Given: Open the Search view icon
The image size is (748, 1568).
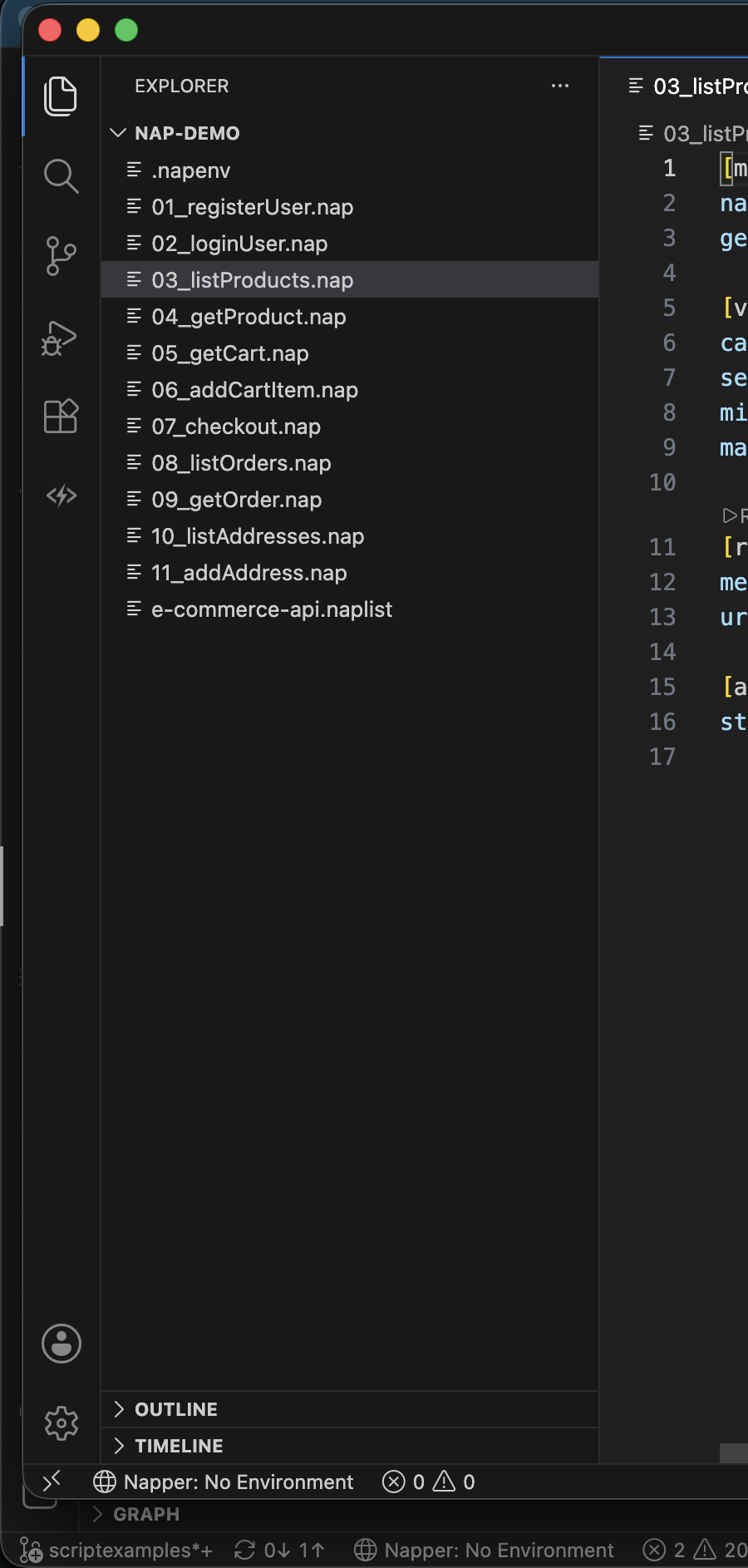Looking at the screenshot, I should click(61, 176).
